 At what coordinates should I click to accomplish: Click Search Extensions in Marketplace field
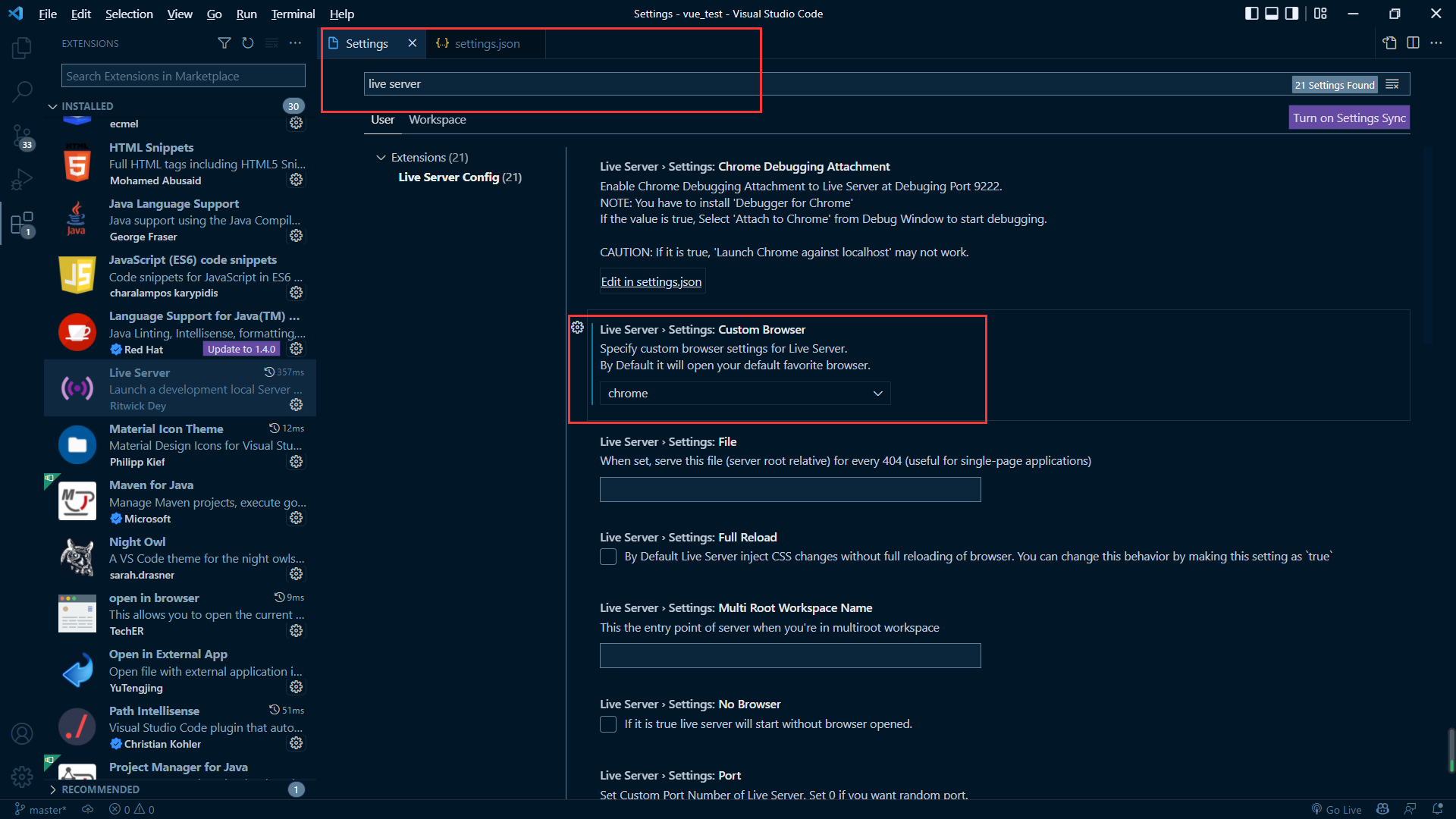[x=184, y=76]
